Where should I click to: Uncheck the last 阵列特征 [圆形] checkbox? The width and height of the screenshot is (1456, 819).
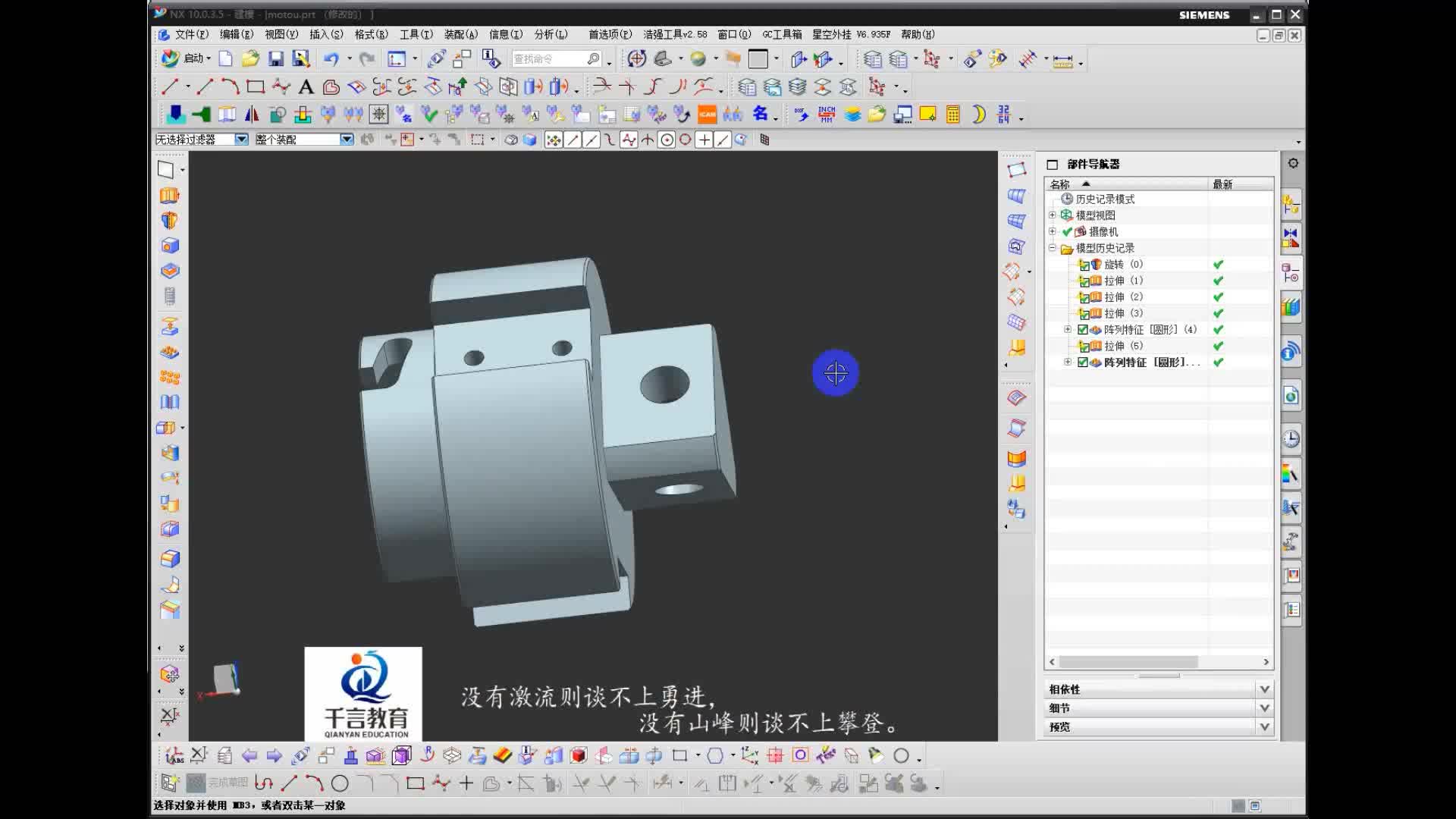[1083, 362]
